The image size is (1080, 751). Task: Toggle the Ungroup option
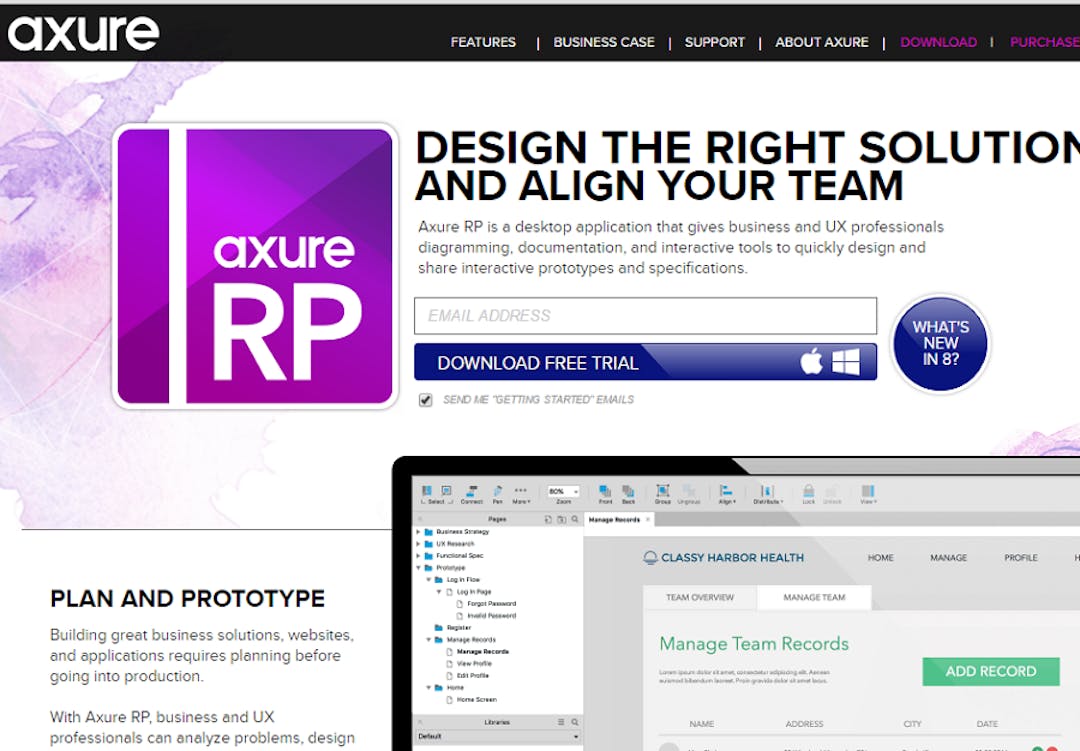click(690, 492)
